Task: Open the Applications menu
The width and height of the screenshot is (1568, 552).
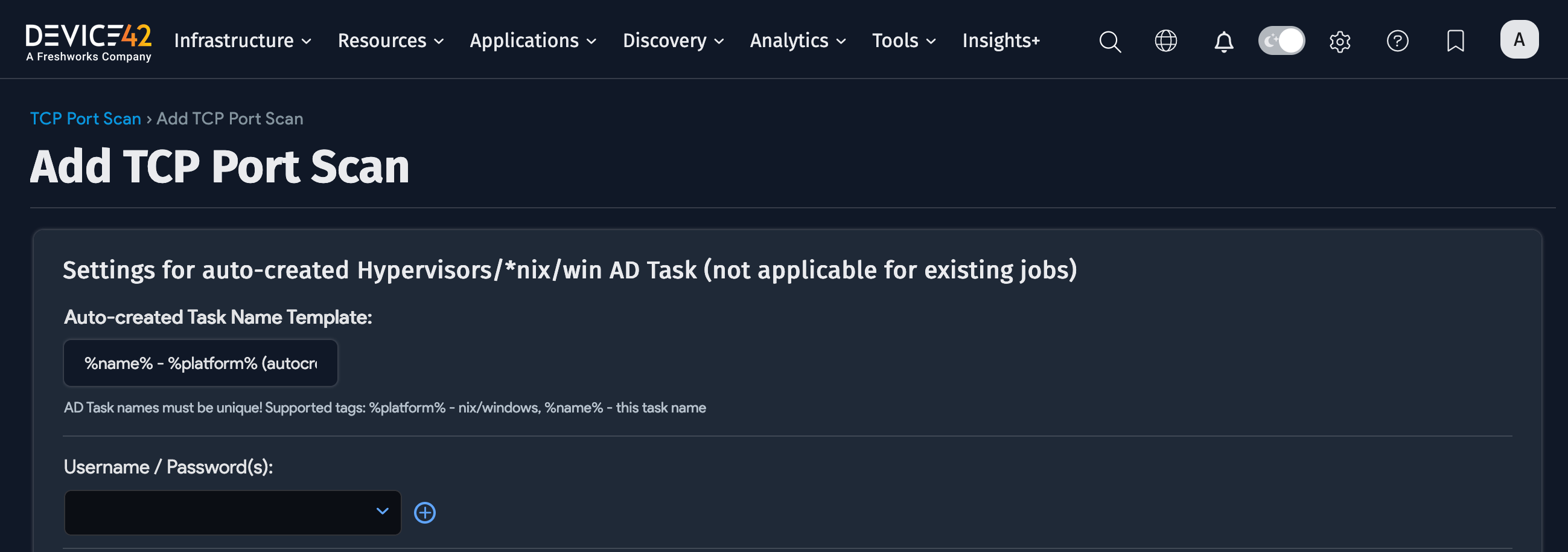Action: (x=531, y=42)
